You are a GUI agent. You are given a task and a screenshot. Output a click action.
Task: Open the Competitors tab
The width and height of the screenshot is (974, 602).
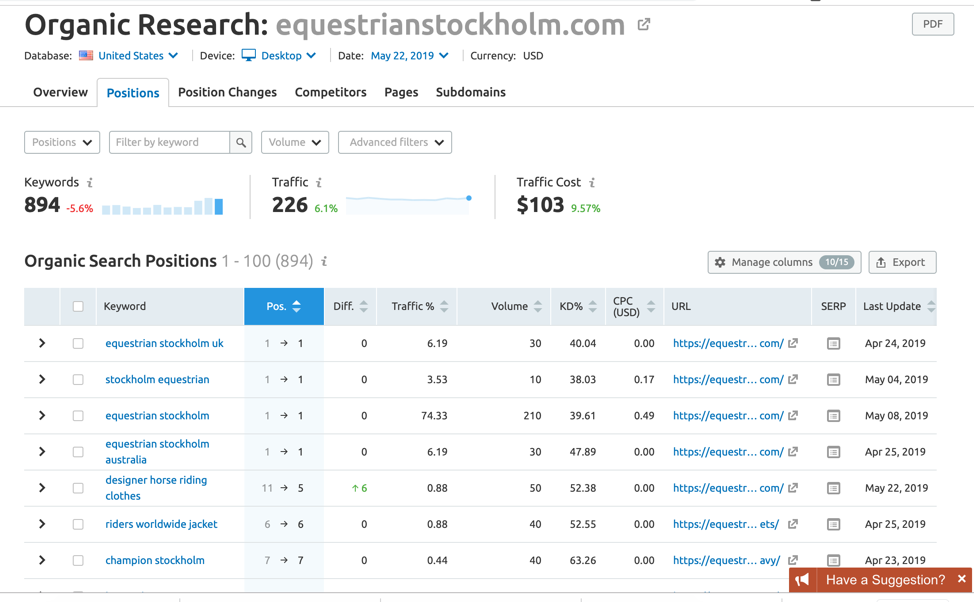[x=330, y=92]
